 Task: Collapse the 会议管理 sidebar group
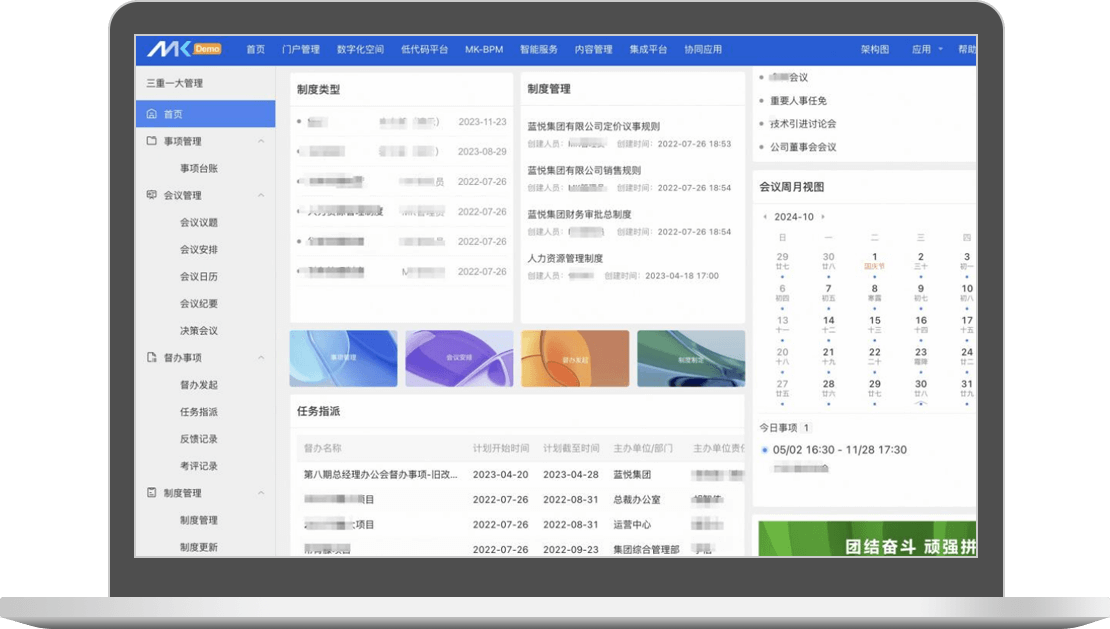coord(261,195)
